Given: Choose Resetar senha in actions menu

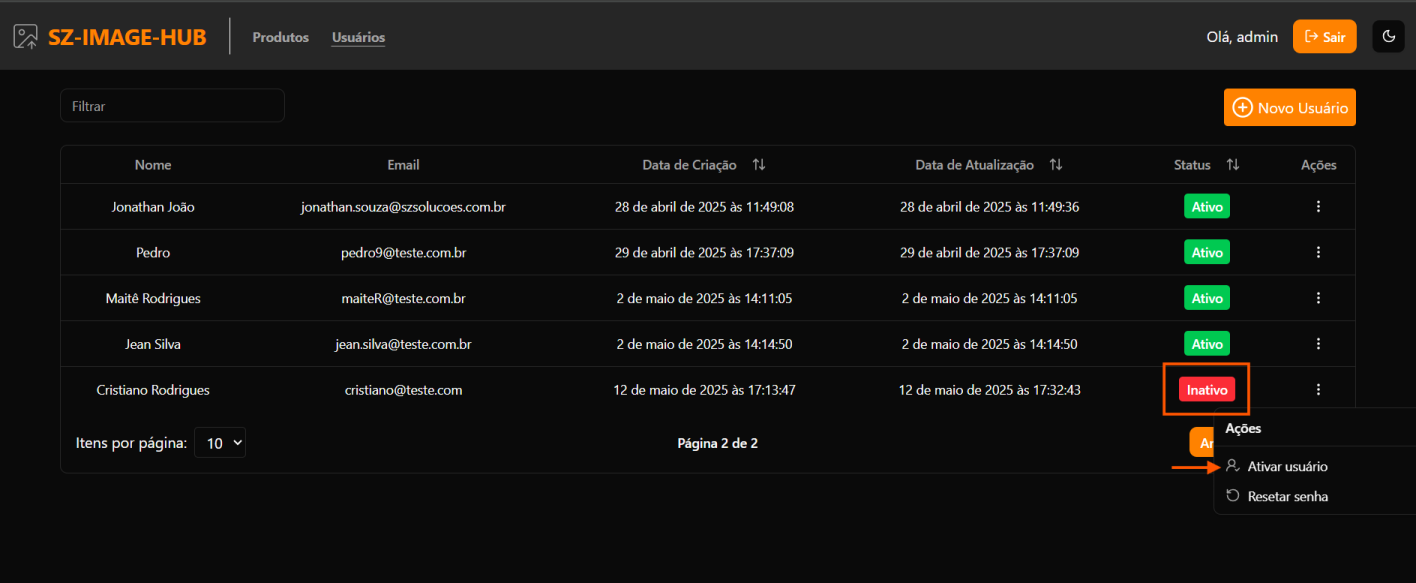Looking at the screenshot, I should [1287, 496].
